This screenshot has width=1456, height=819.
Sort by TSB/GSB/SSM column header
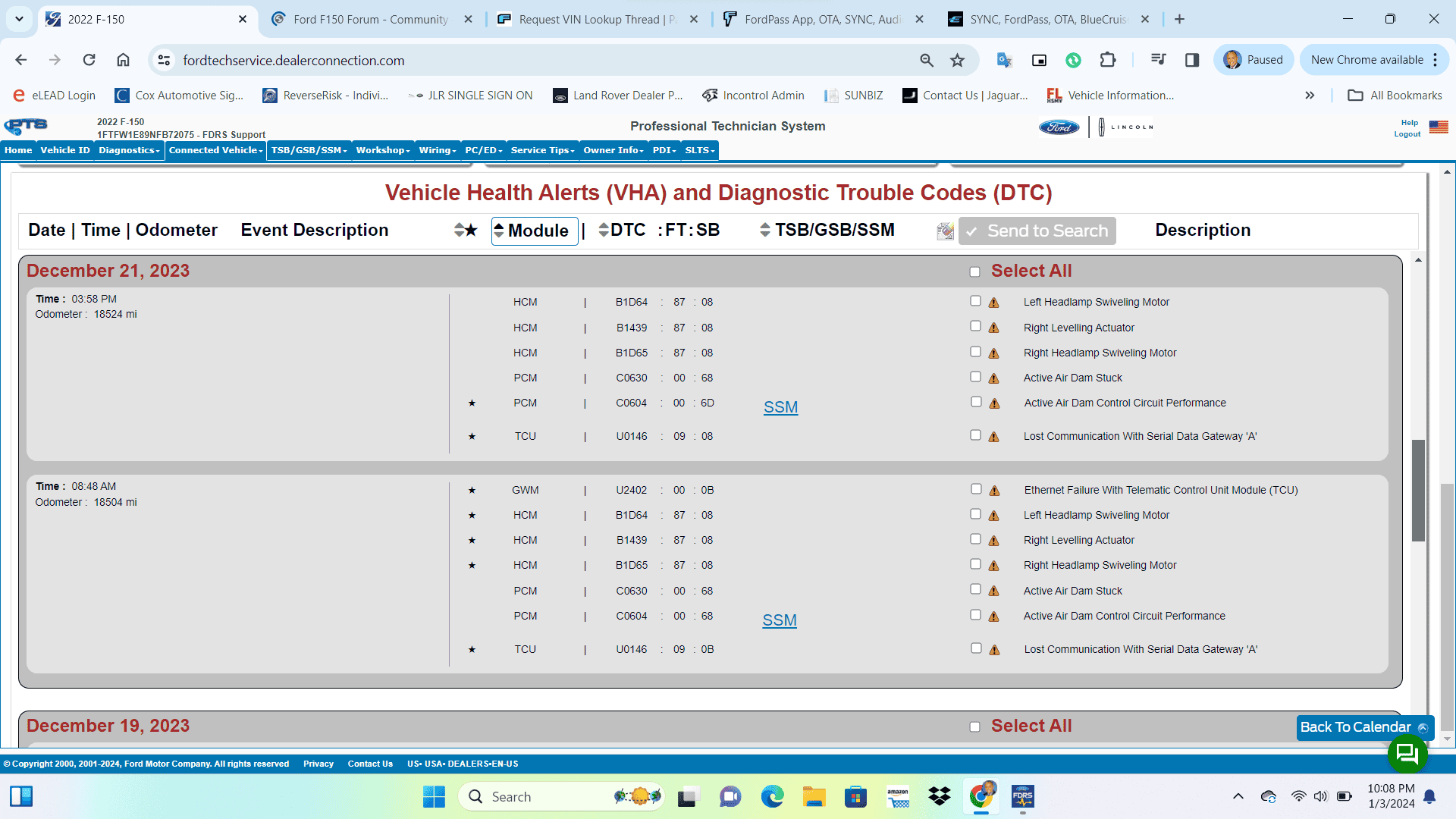827,230
